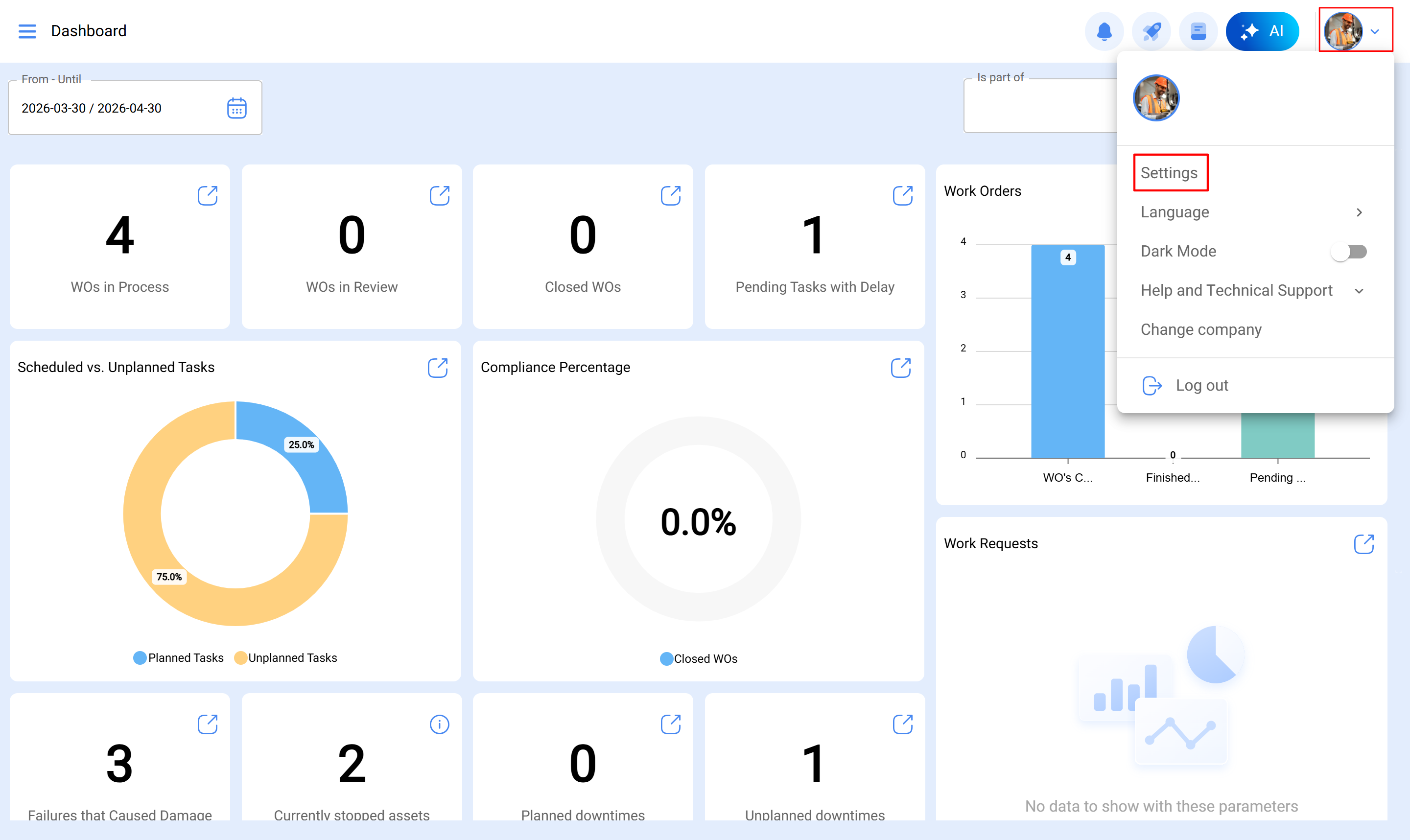Image resolution: width=1410 pixels, height=840 pixels.
Task: Open the hamburger navigation menu
Action: pyautogui.click(x=27, y=31)
